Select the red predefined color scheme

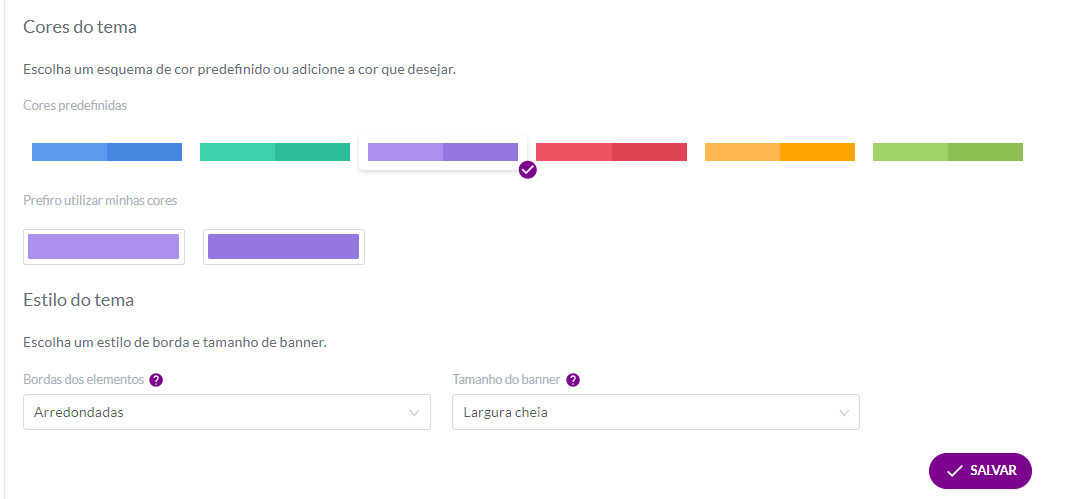(x=611, y=152)
